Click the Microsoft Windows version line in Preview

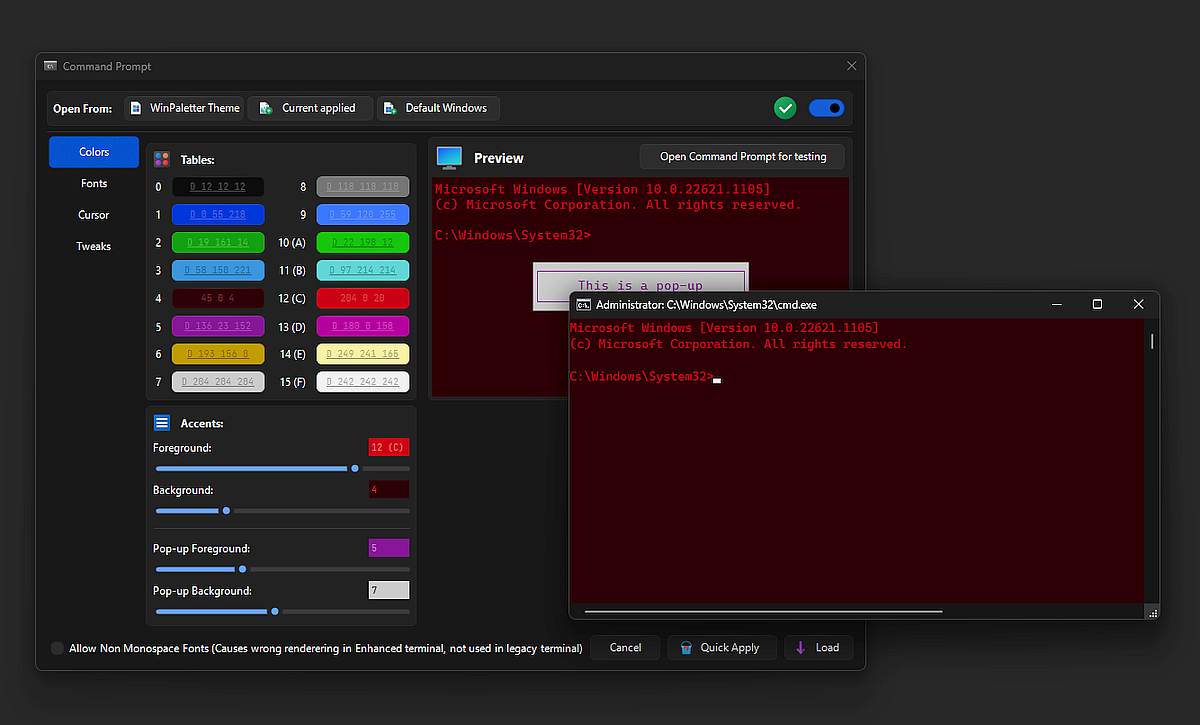[603, 189]
